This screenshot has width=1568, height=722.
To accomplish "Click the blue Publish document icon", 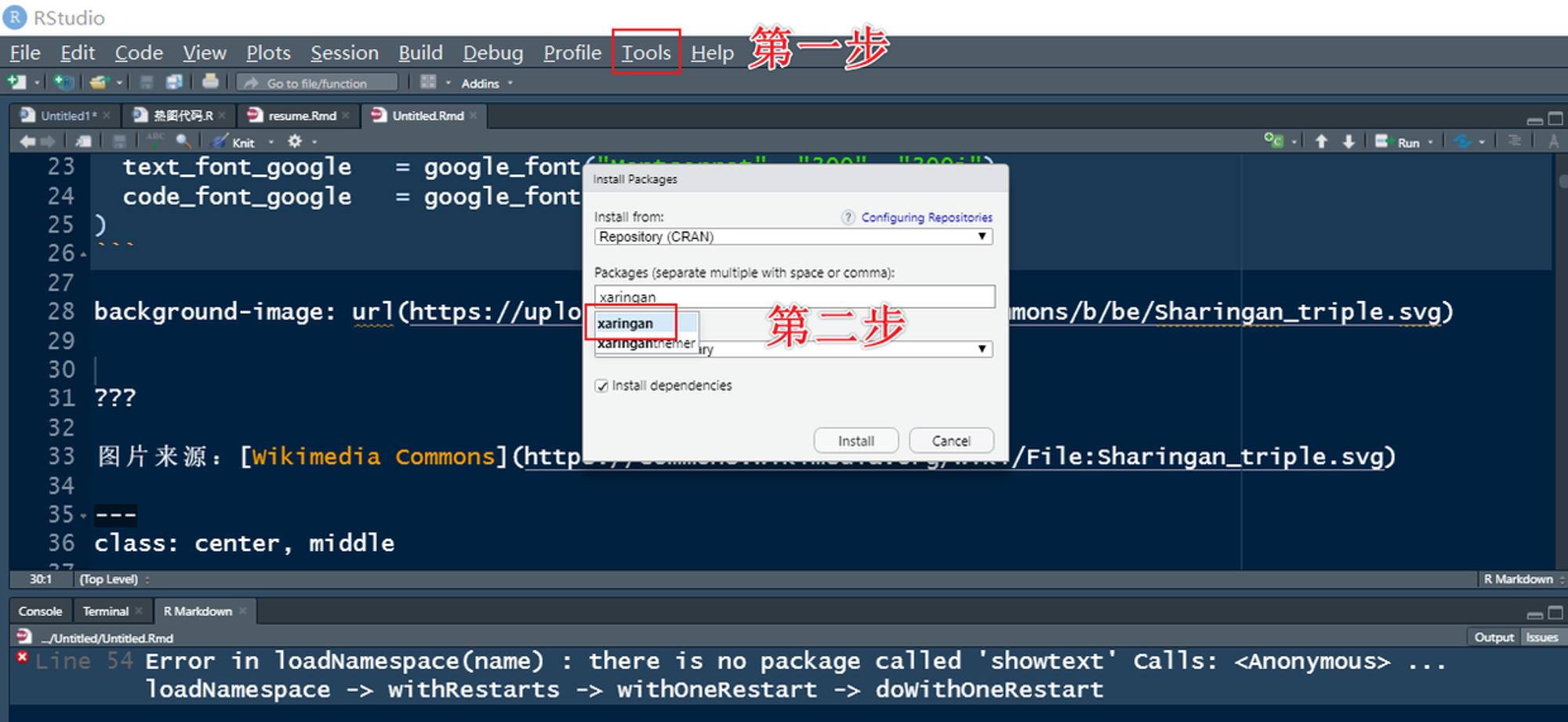I will coord(1463,142).
